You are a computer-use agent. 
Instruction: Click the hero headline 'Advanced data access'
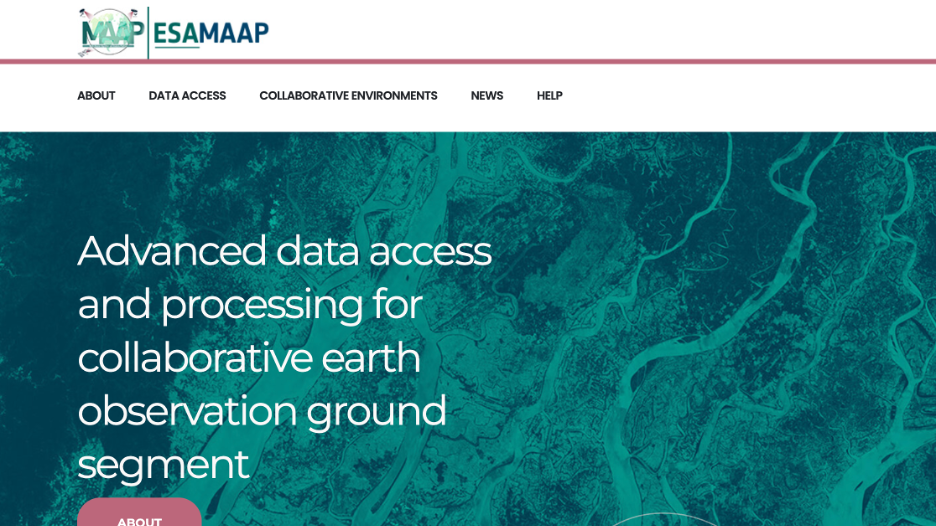[284, 251]
